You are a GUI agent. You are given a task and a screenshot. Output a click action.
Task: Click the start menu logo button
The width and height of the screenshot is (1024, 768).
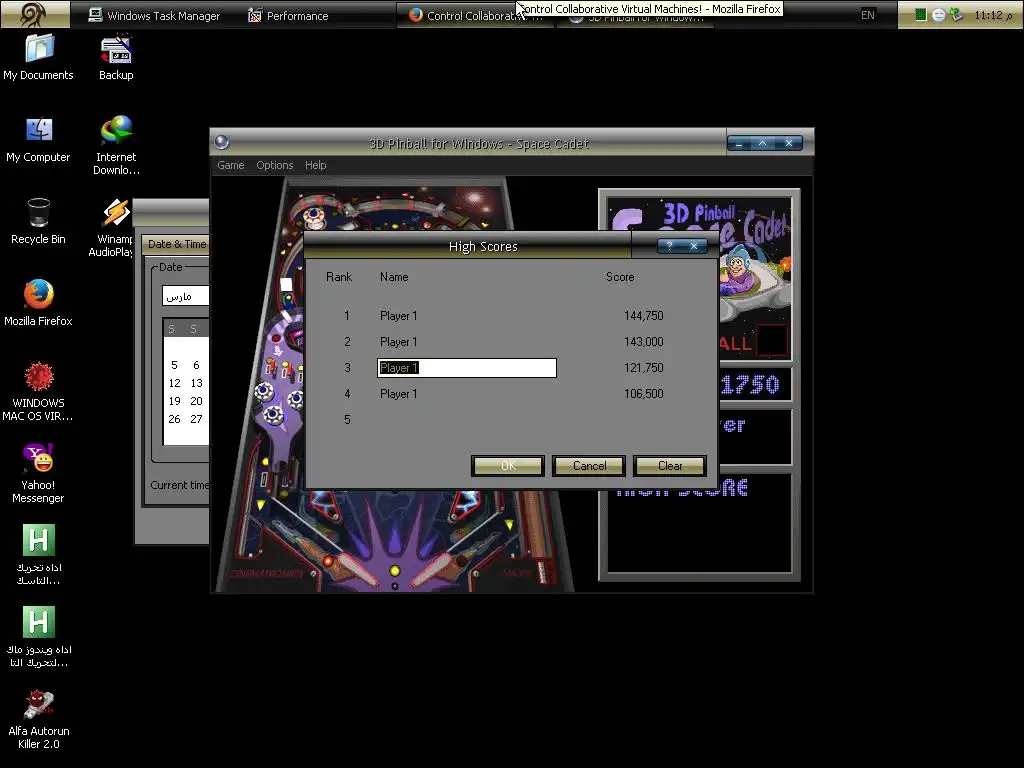[35, 14]
